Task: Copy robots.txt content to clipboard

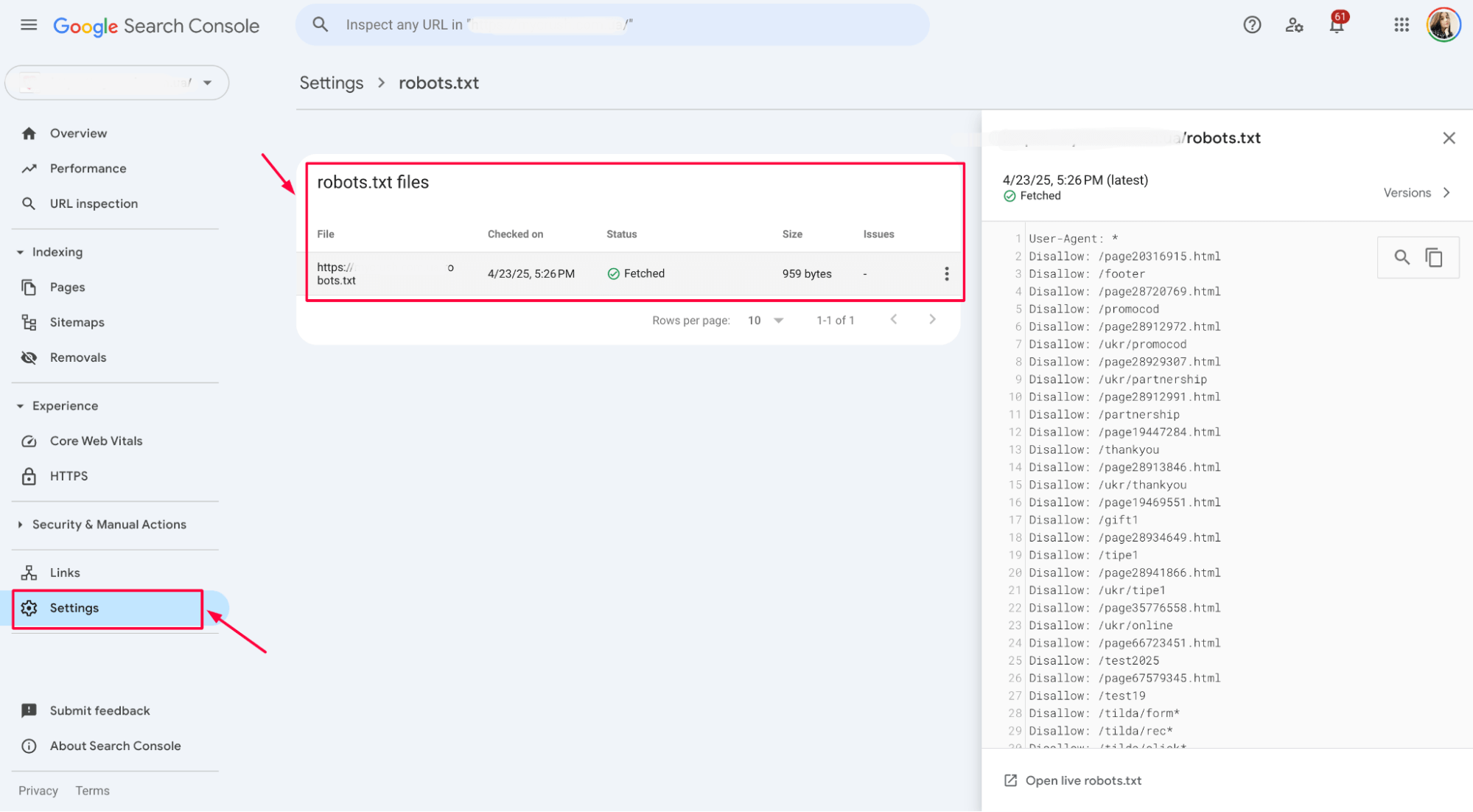Action: click(x=1434, y=258)
